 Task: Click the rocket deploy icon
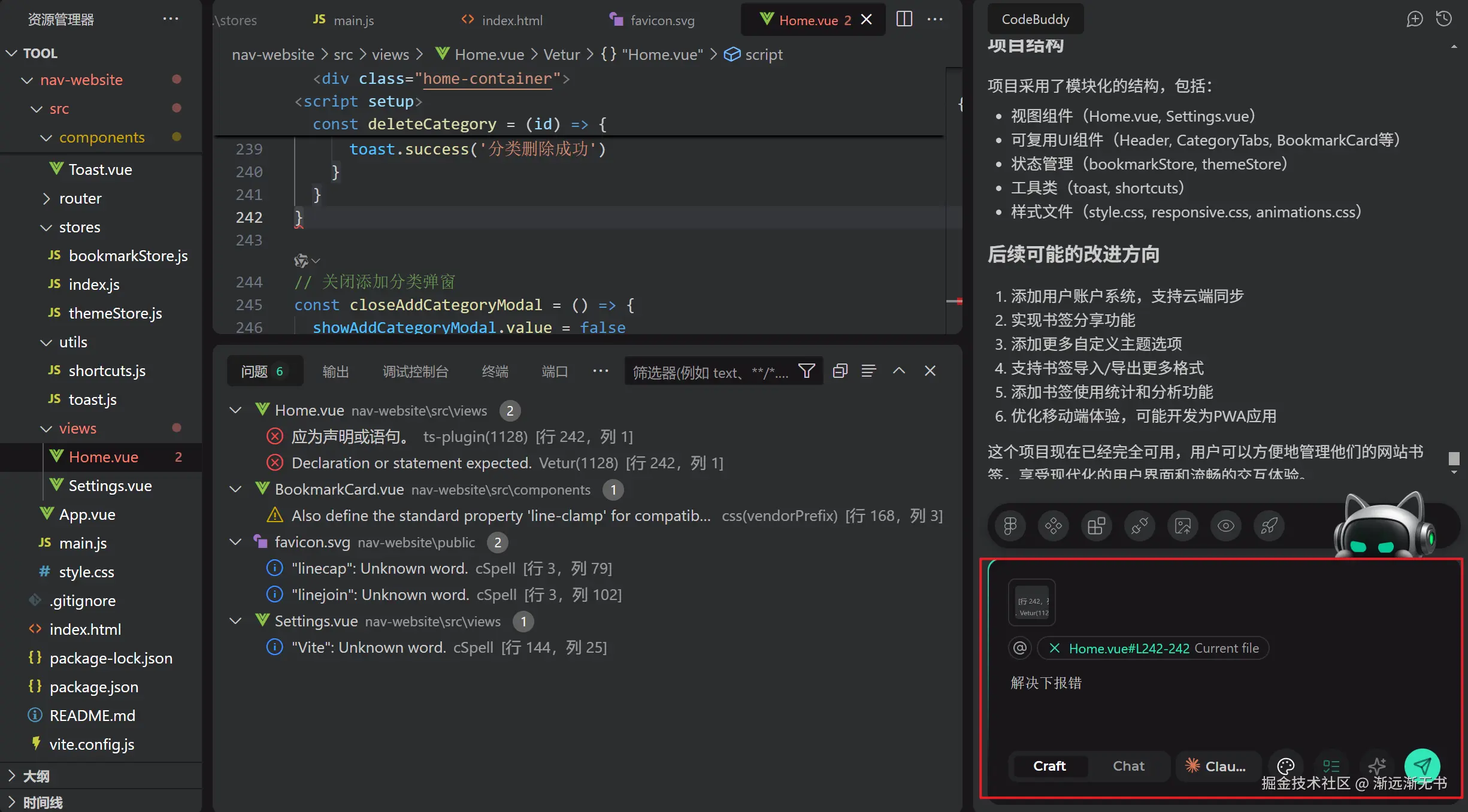tap(1269, 526)
